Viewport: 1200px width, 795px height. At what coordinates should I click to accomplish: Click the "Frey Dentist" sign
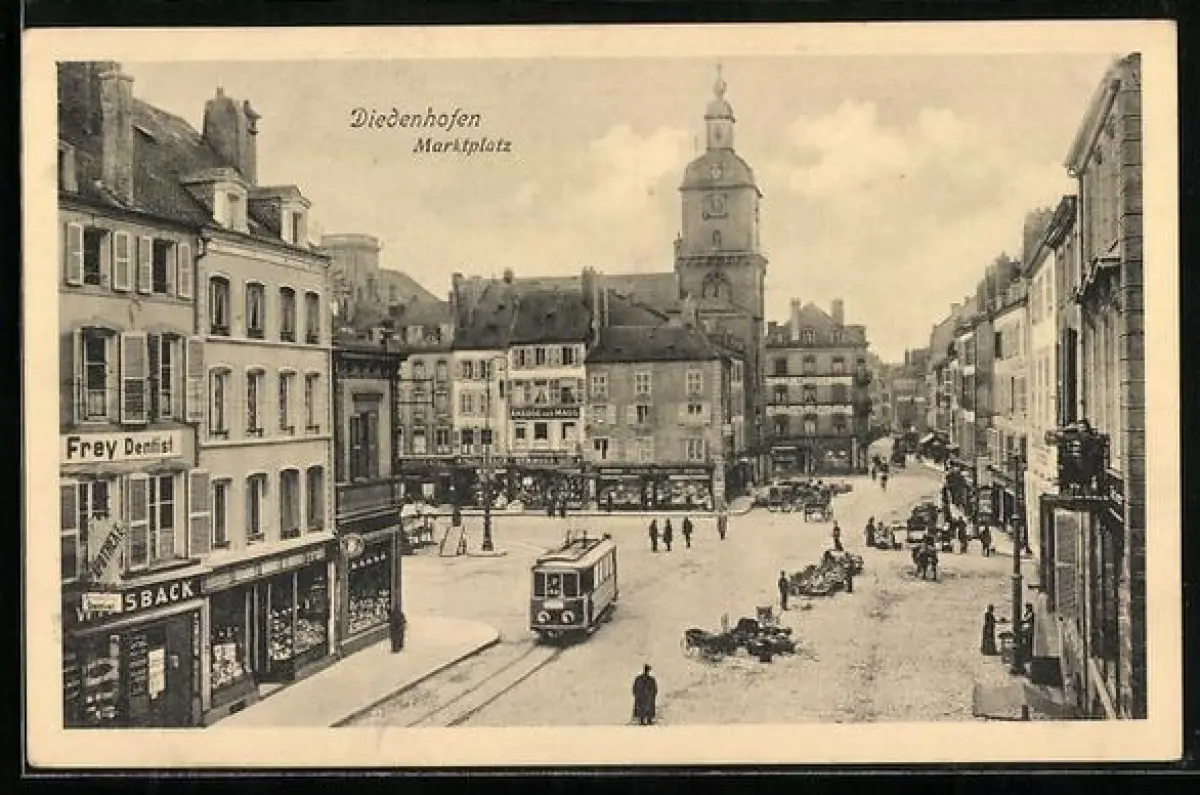[x=123, y=446]
